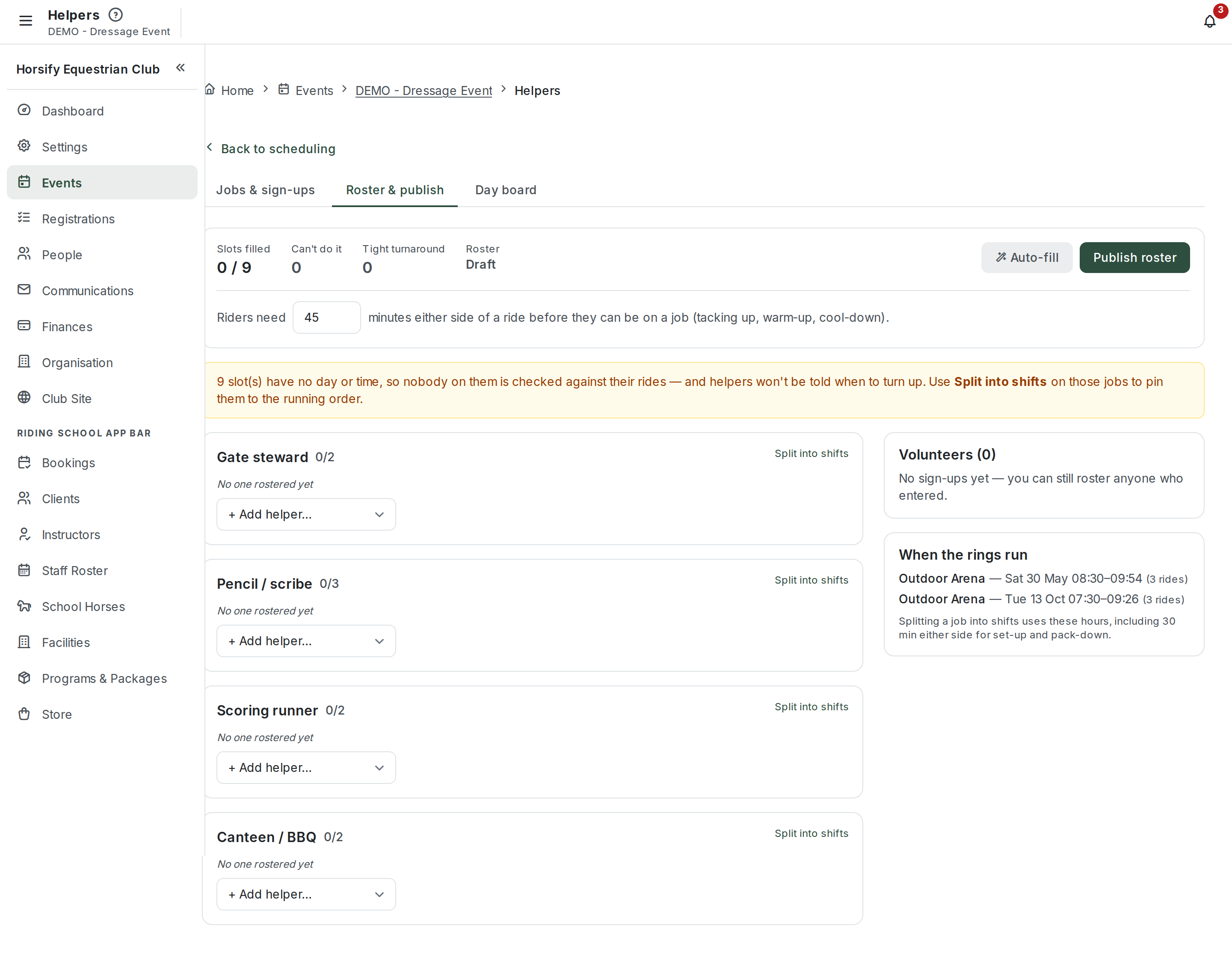
Task: Open DEMO - Dressage Event breadcrumb link
Action: (424, 91)
